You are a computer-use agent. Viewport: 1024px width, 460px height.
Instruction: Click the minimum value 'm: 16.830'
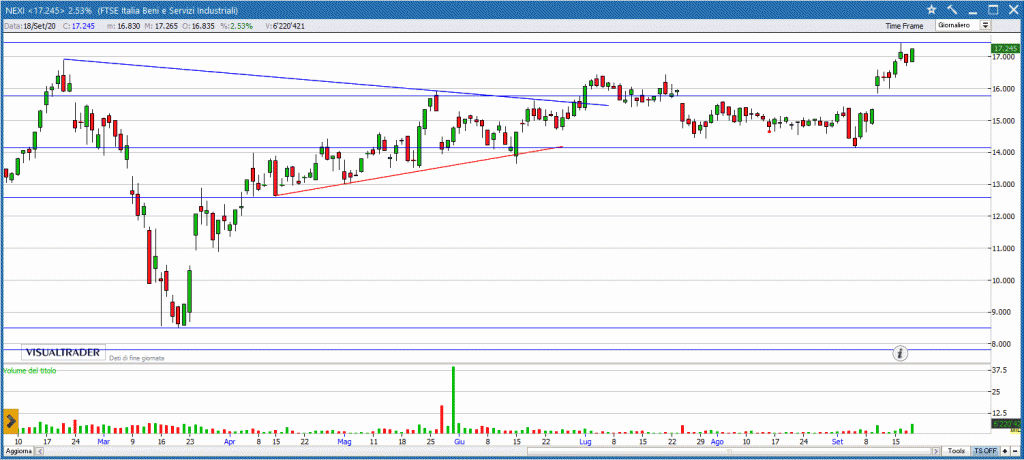[x=125, y=26]
